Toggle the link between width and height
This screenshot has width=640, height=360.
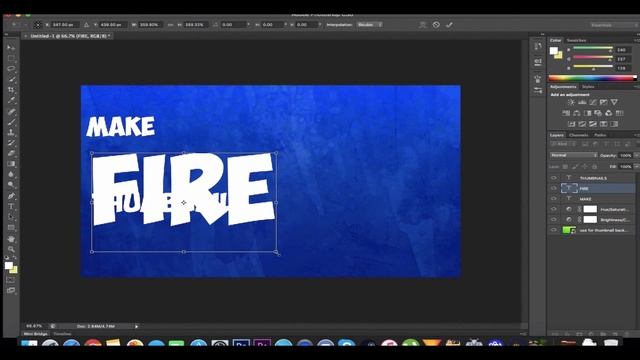point(171,25)
